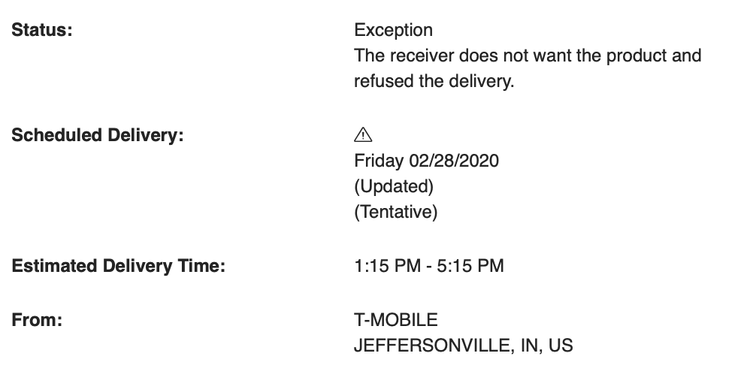
Task: Click the (Updated) note
Action: 394,186
